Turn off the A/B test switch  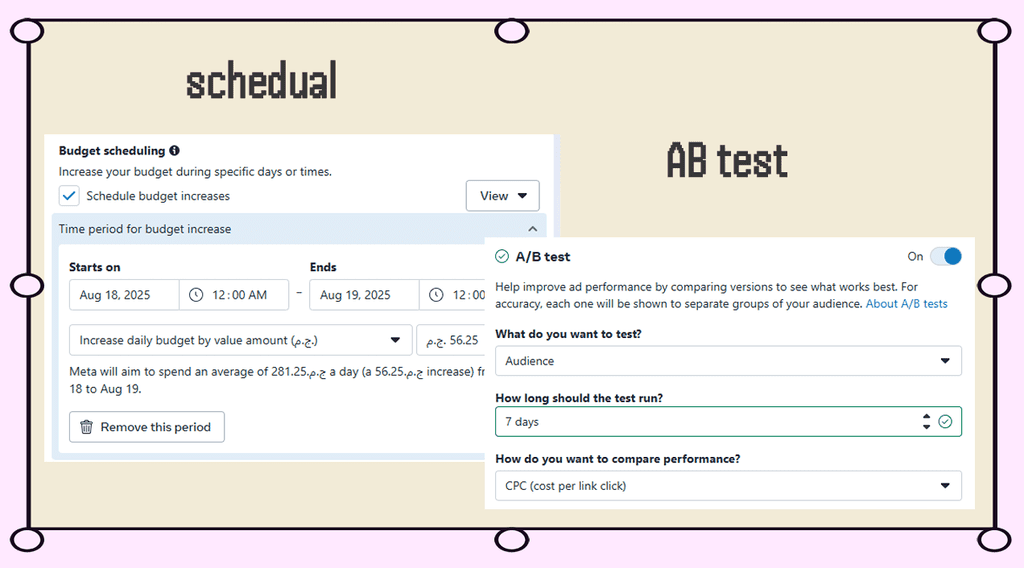click(945, 256)
